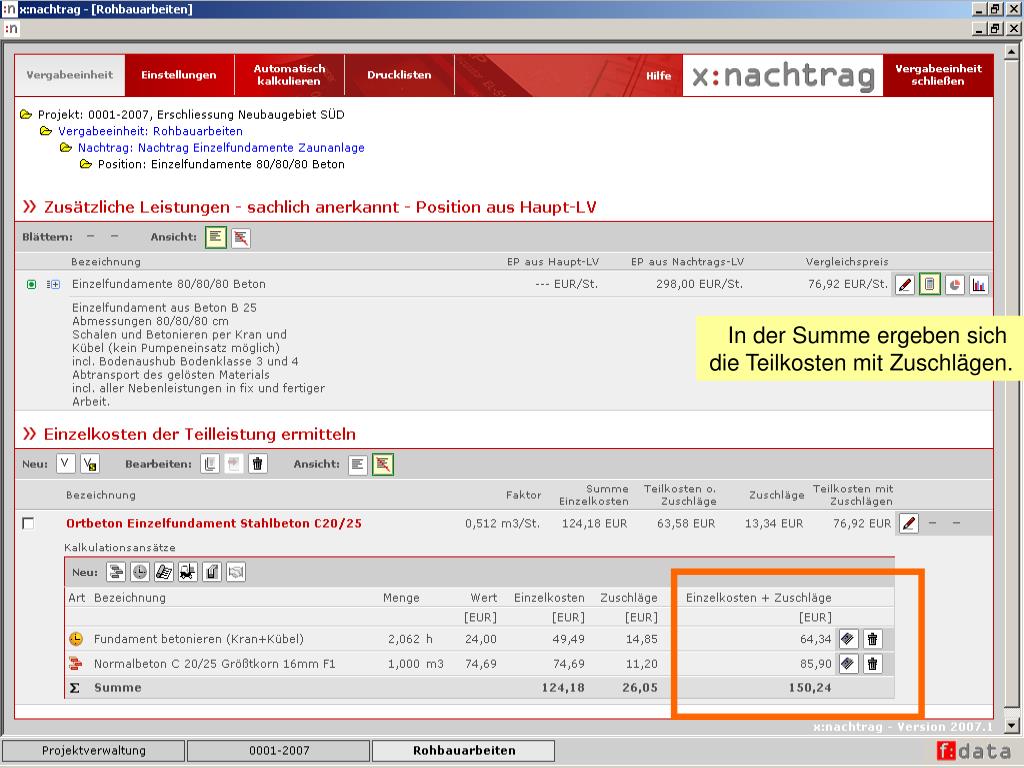Image resolution: width=1024 pixels, height=768 pixels.
Task: Click the 298,00 EUR/St. Nachtrags-LV price
Action: pos(699,284)
